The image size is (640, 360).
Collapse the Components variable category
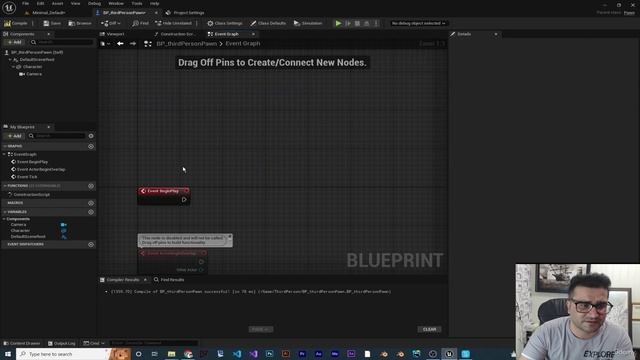point(4,219)
